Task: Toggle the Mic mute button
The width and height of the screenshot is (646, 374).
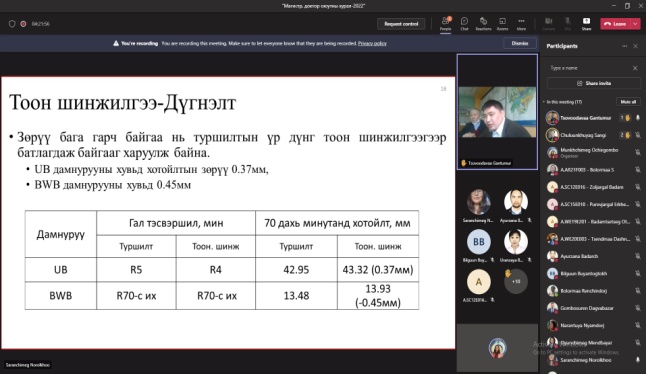Action: pos(567,23)
